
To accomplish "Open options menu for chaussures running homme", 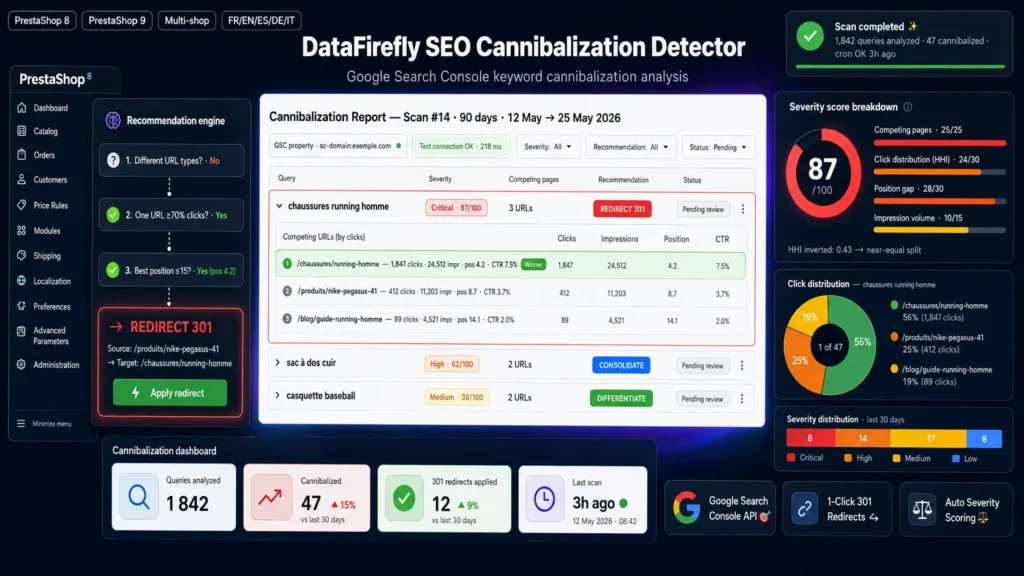I will (x=743, y=209).
